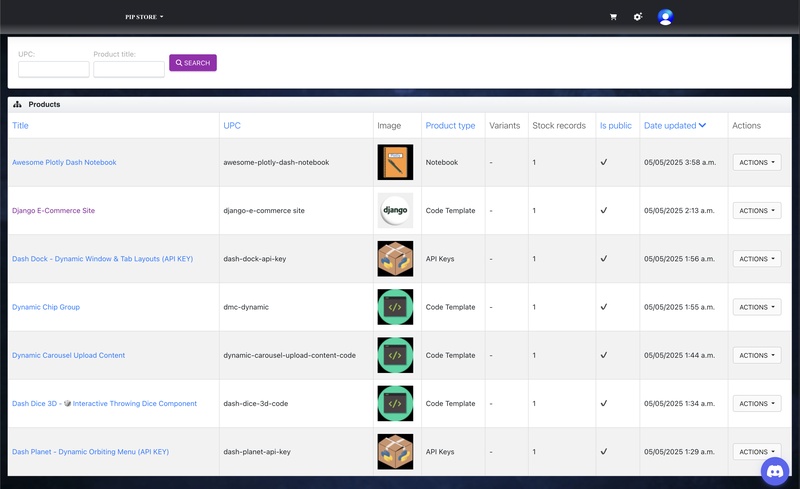Screen dimensions: 800x489
Task: Click the Products panel heading
Action: (44, 104)
